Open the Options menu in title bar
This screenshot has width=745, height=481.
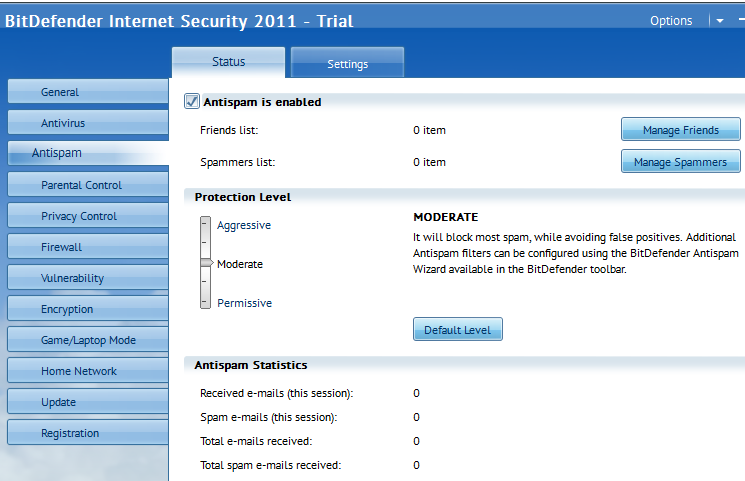[671, 20]
